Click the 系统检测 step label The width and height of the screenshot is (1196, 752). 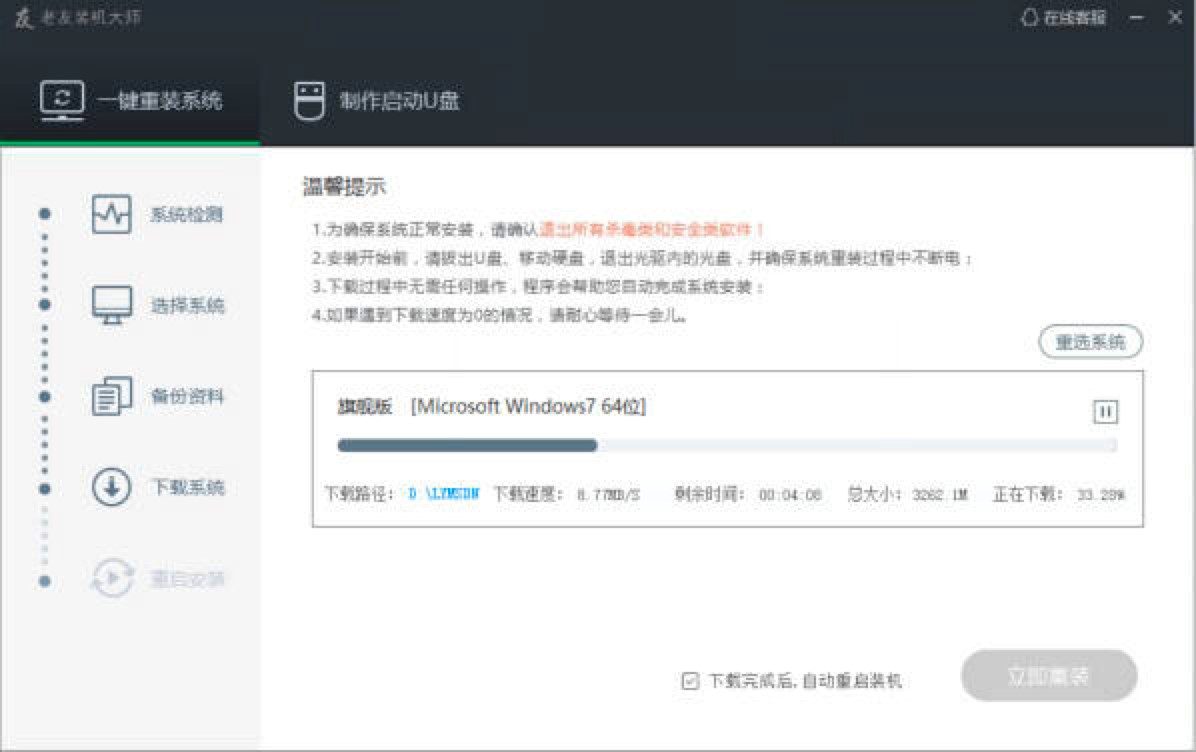coord(187,214)
